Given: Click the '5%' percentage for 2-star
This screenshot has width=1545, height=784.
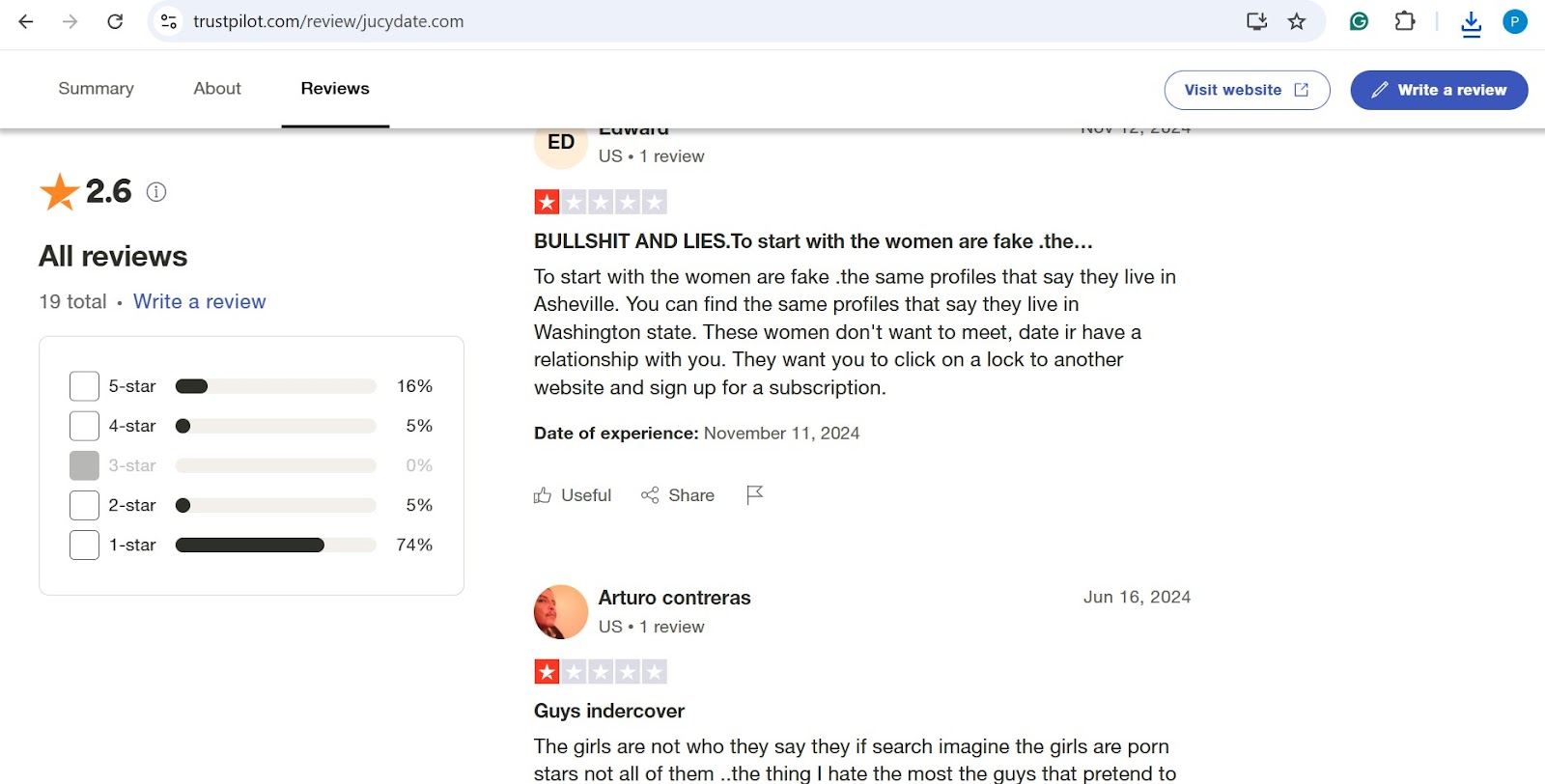Looking at the screenshot, I should tap(419, 505).
